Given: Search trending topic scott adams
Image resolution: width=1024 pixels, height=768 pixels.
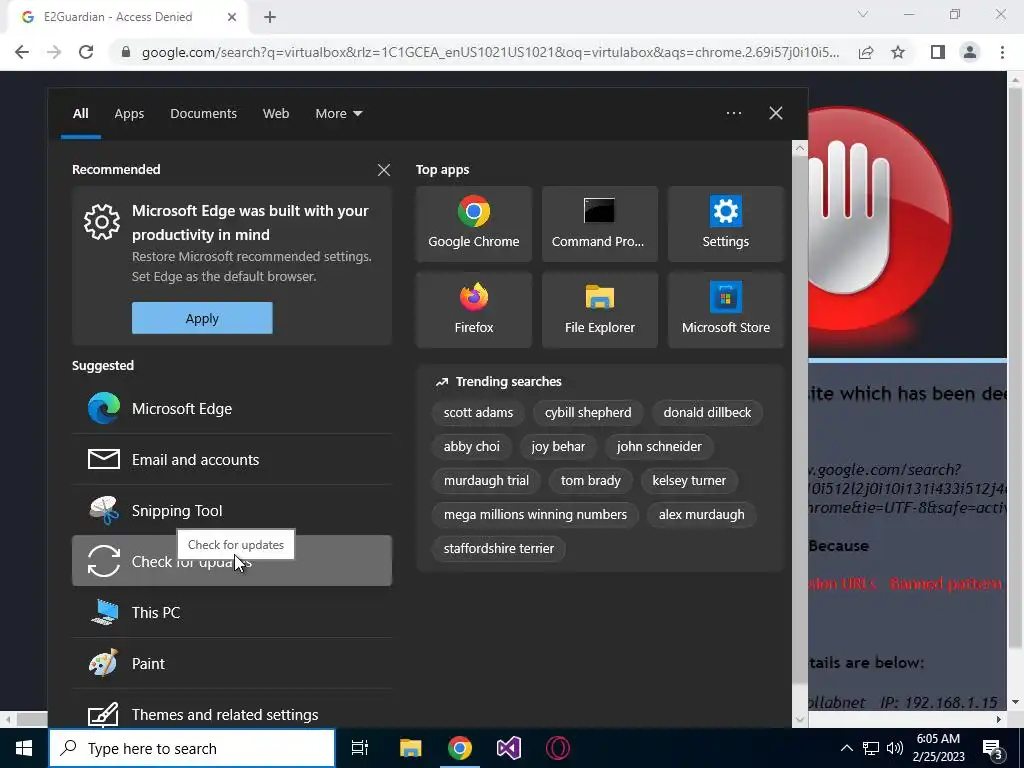Looking at the screenshot, I should tap(478, 413).
